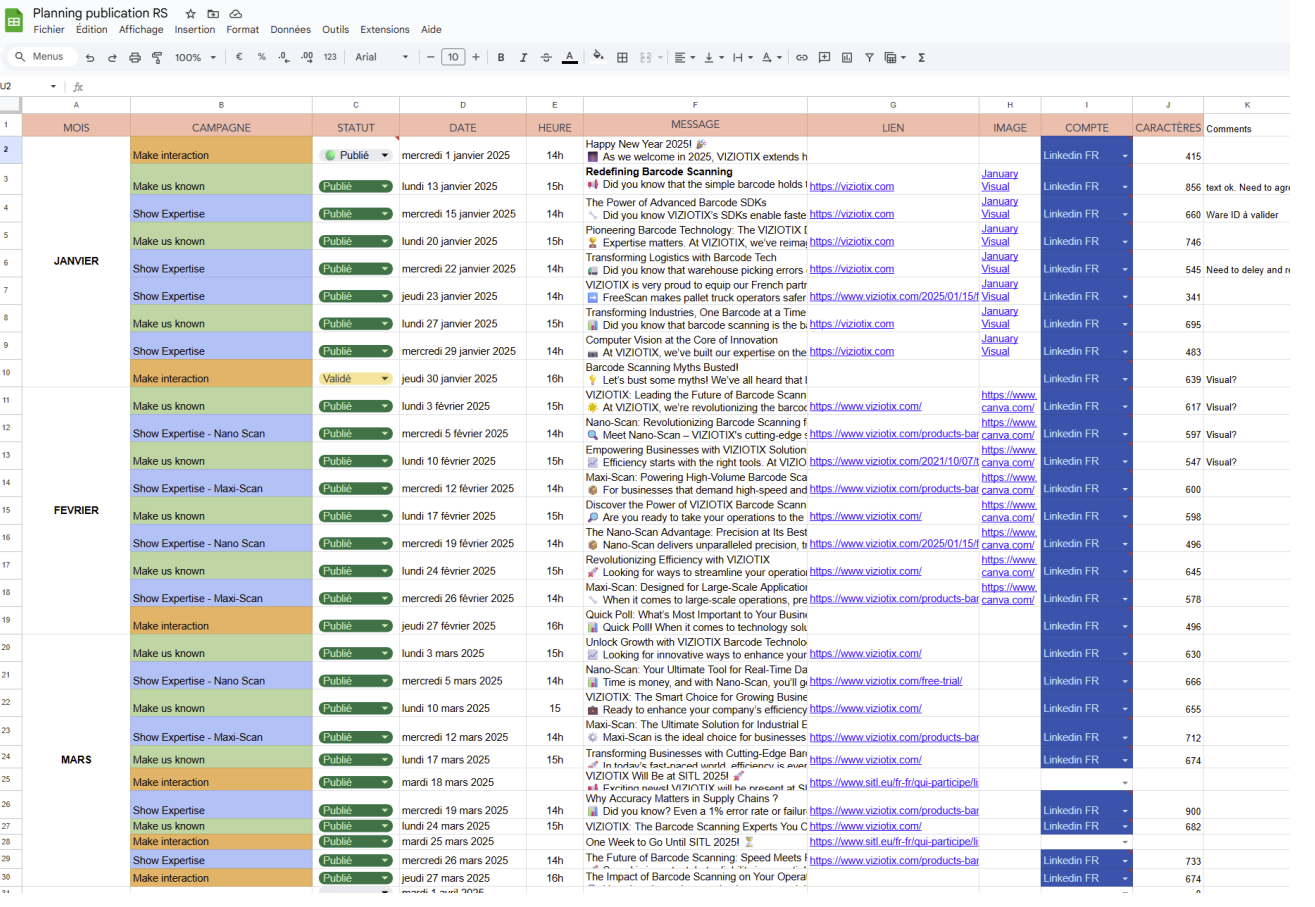Open the functions sigma tool

(x=921, y=57)
